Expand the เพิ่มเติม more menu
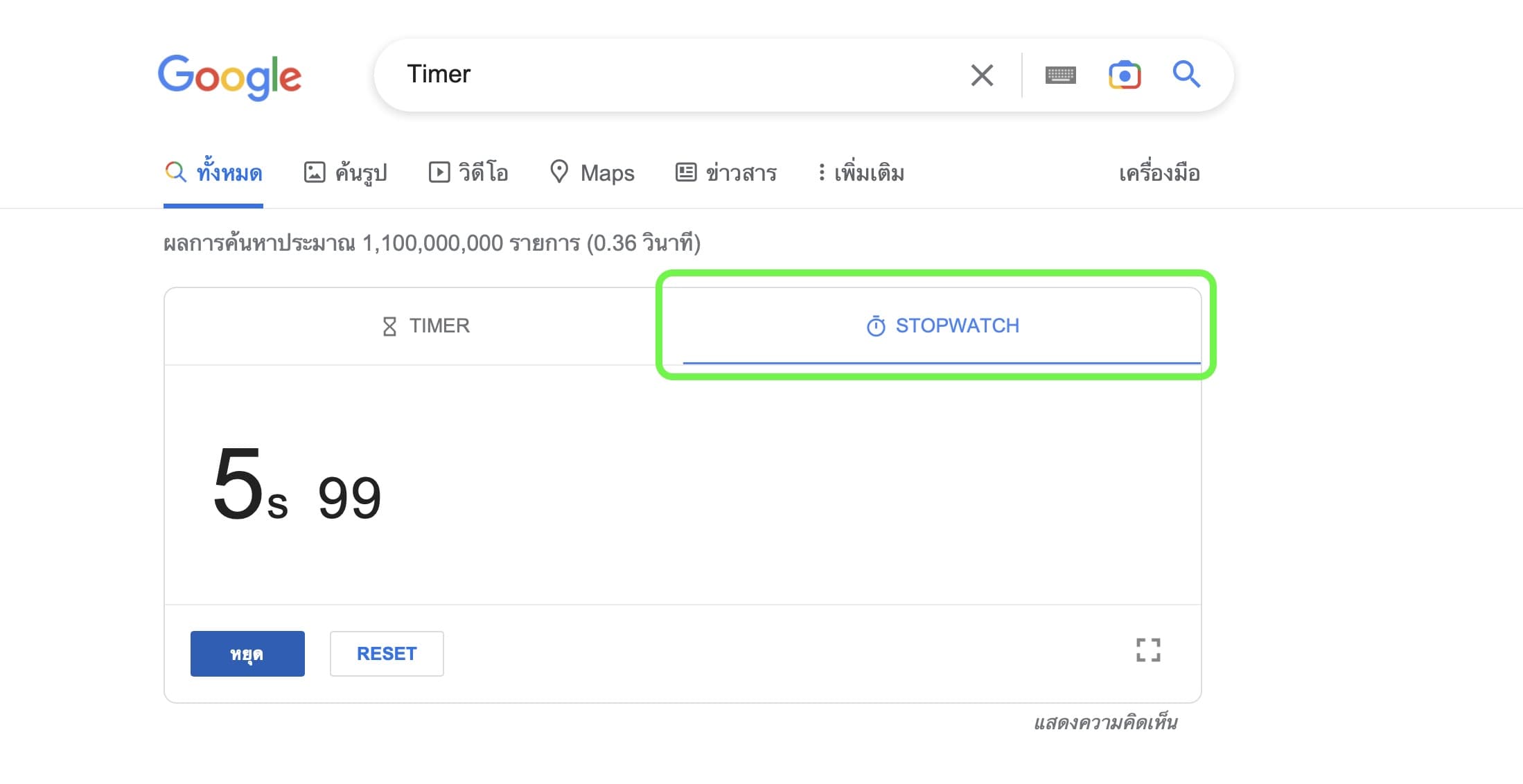Viewport: 1523px width, 784px height. pos(861,172)
